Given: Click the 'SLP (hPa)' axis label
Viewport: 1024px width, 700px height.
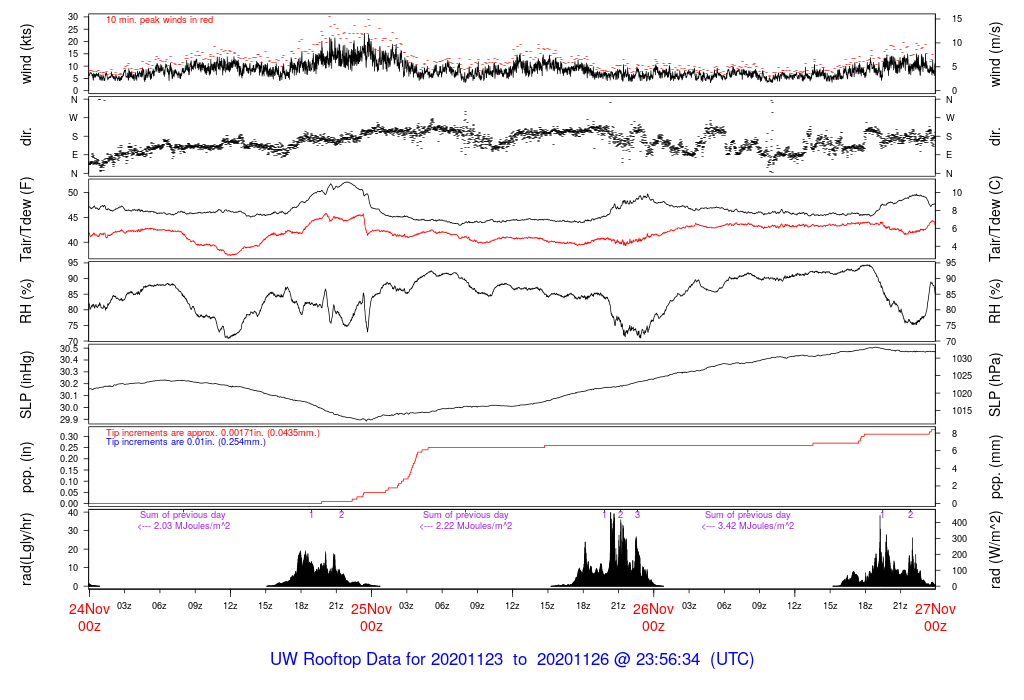Looking at the screenshot, I should (x=995, y=385).
